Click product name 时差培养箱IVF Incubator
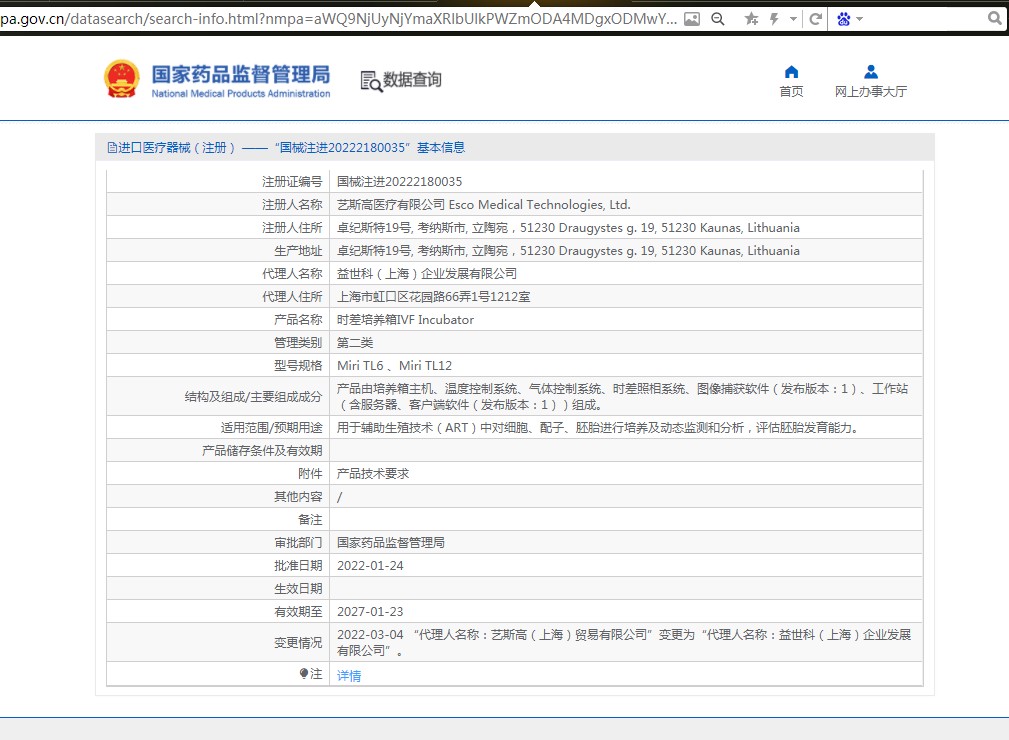The height and width of the screenshot is (740, 1009). [x=405, y=320]
